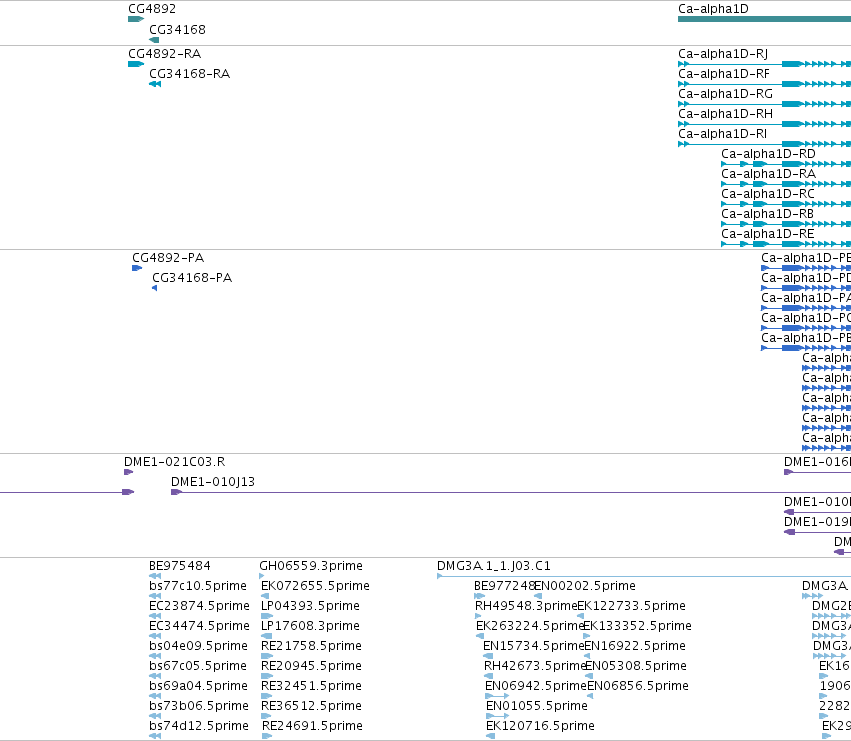Select the BE975484 EST label

180,566
